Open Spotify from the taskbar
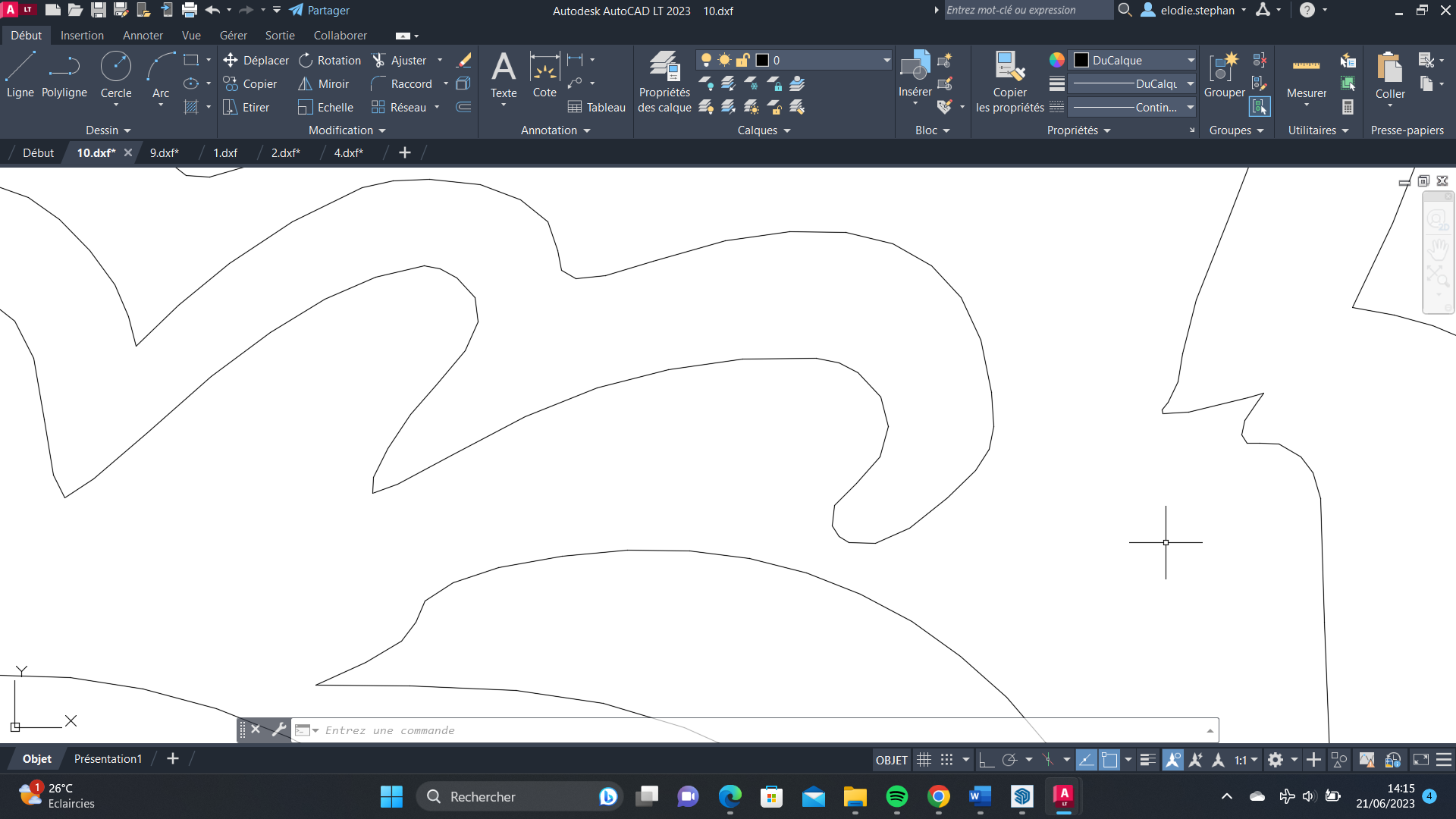Screen dimensions: 1456x819 point(896,797)
